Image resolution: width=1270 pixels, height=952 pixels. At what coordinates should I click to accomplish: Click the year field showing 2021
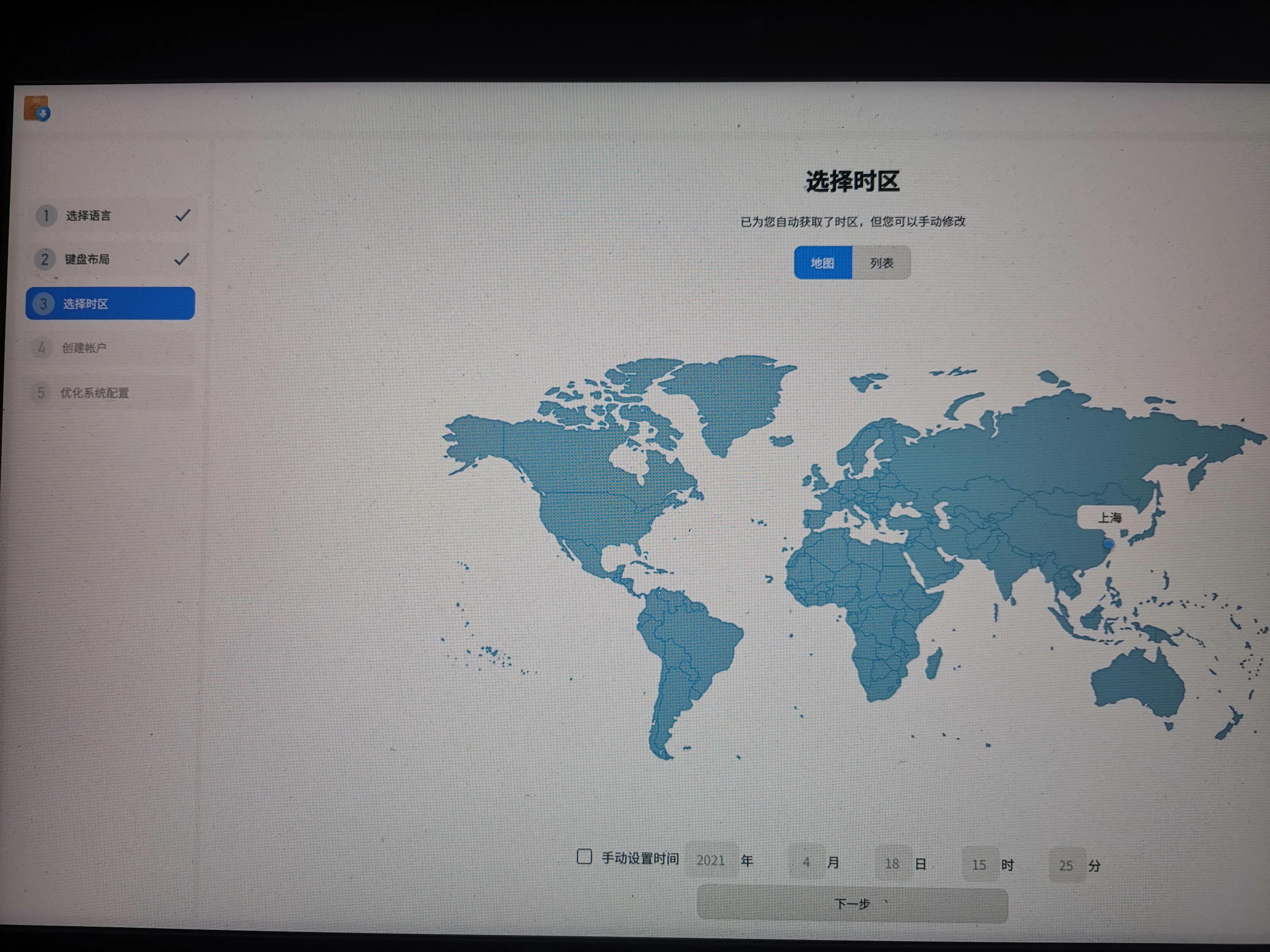pos(710,860)
